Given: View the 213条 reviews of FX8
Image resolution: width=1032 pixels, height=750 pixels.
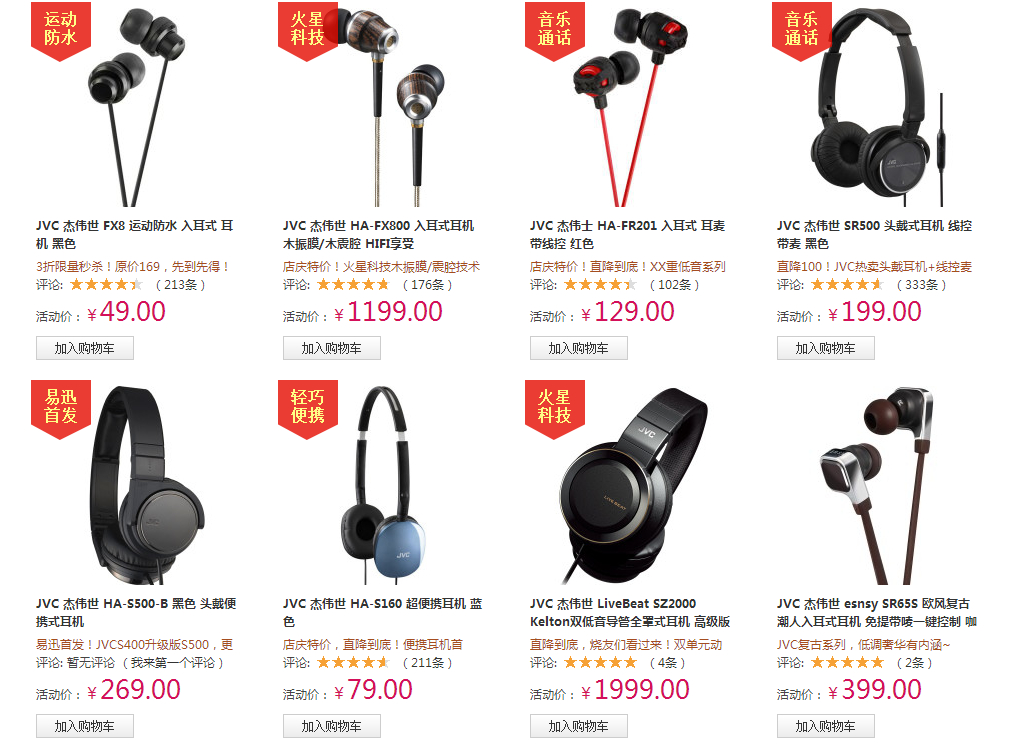Looking at the screenshot, I should pos(180,285).
